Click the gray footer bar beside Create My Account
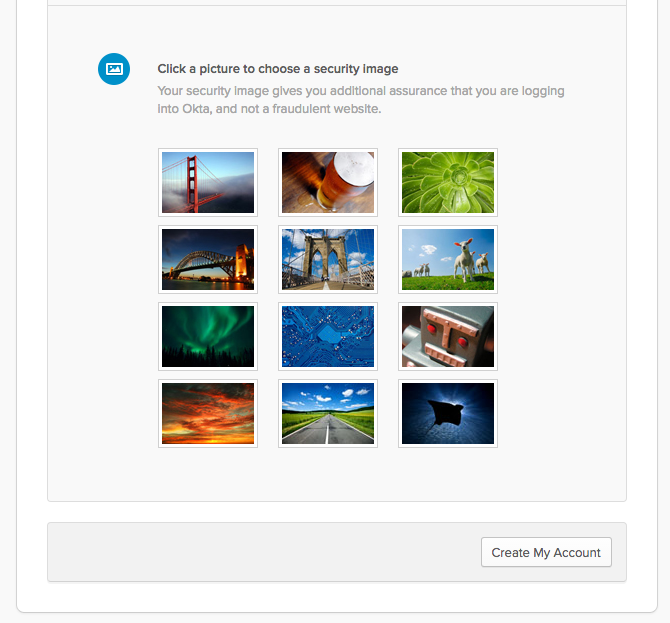670x623 pixels. pos(264,552)
